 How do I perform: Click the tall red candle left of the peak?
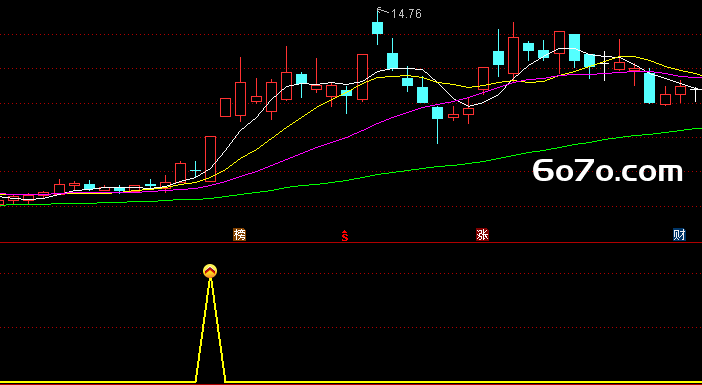pyautogui.click(x=362, y=77)
